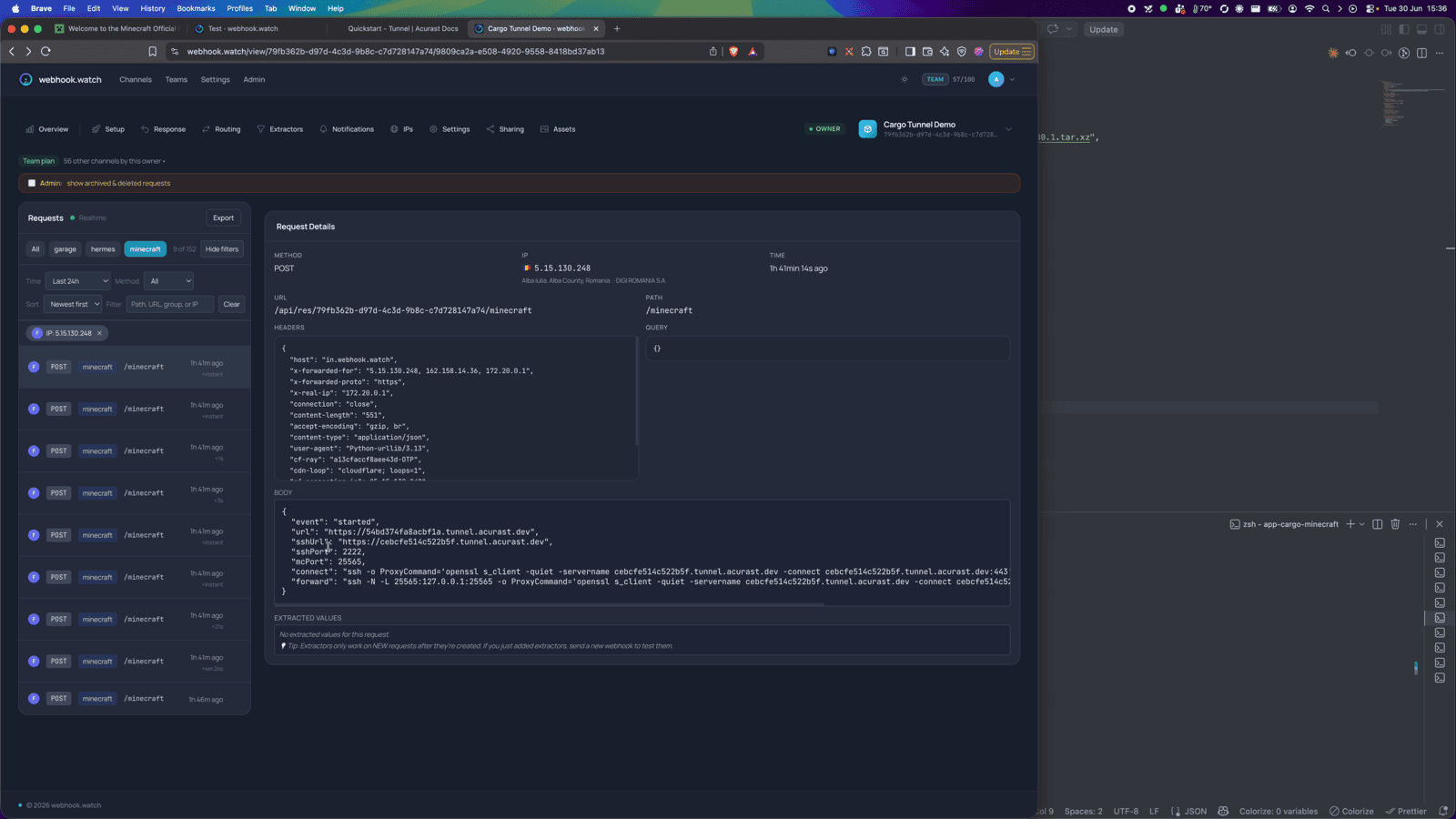Open channel Settings tab with gear icon
Viewport: 1456px width, 819px height.
[x=450, y=129]
